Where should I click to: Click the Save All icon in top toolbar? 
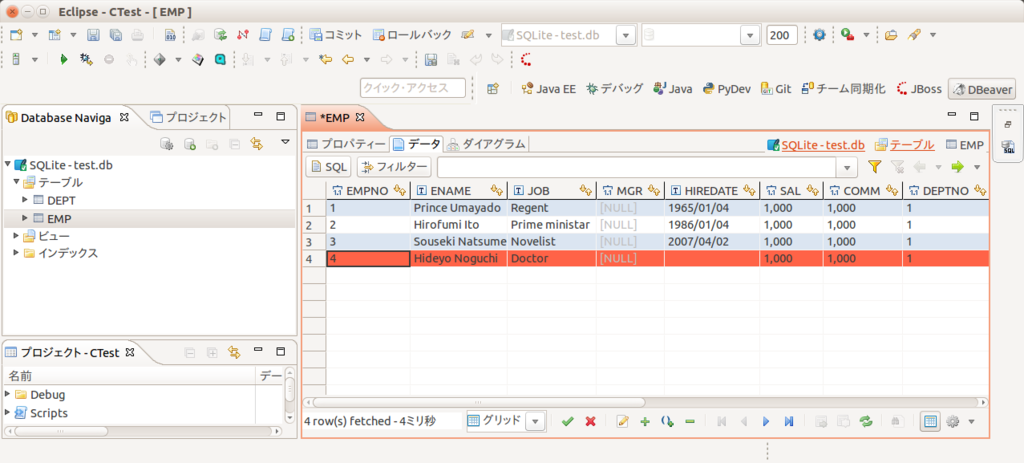pyautogui.click(x=116, y=35)
